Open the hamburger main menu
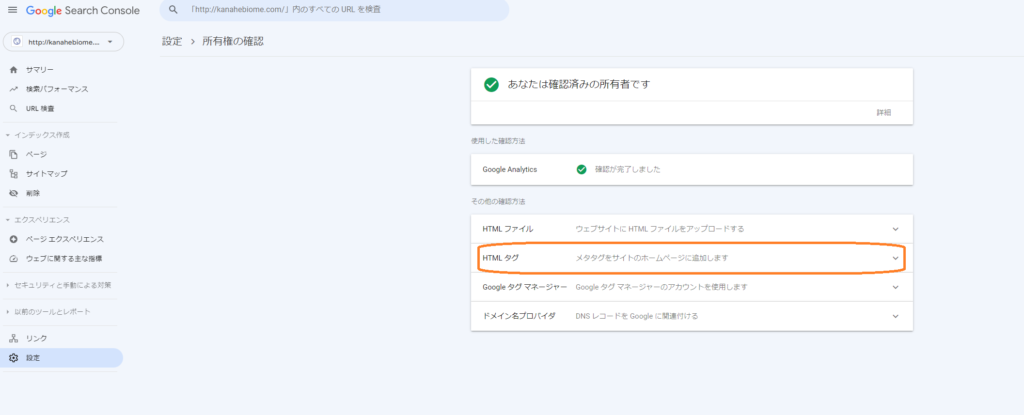The image size is (1024, 415). click(x=12, y=9)
